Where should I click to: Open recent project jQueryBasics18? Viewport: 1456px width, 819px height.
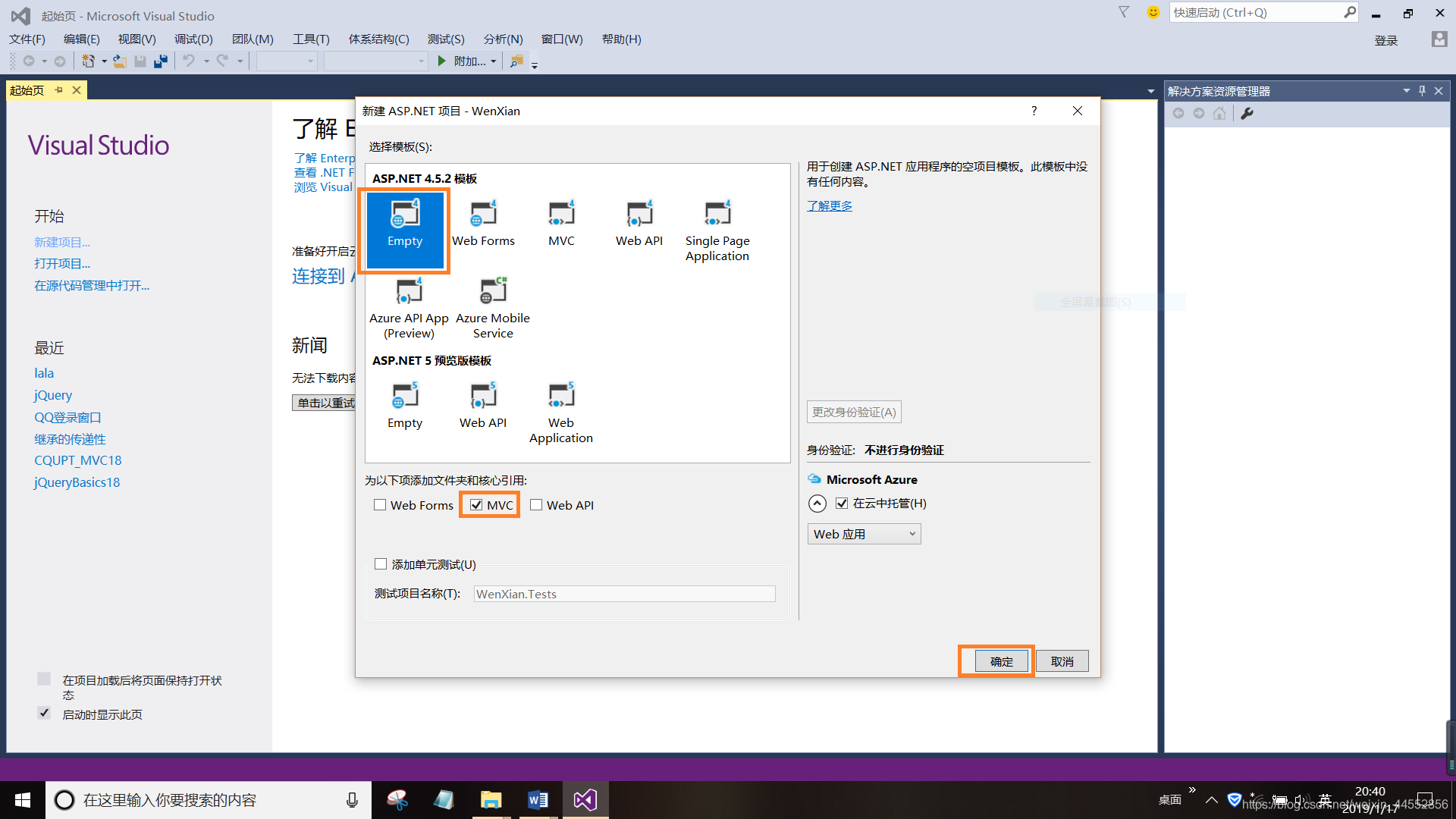tap(77, 482)
